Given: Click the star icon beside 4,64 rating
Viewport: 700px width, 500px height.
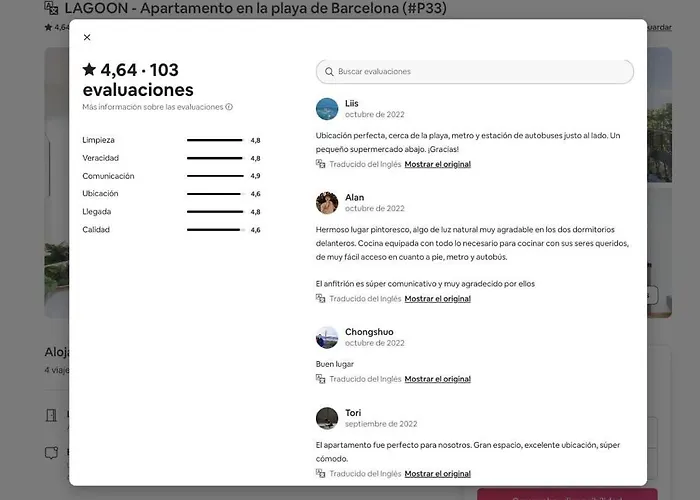Looking at the screenshot, I should [x=89, y=70].
